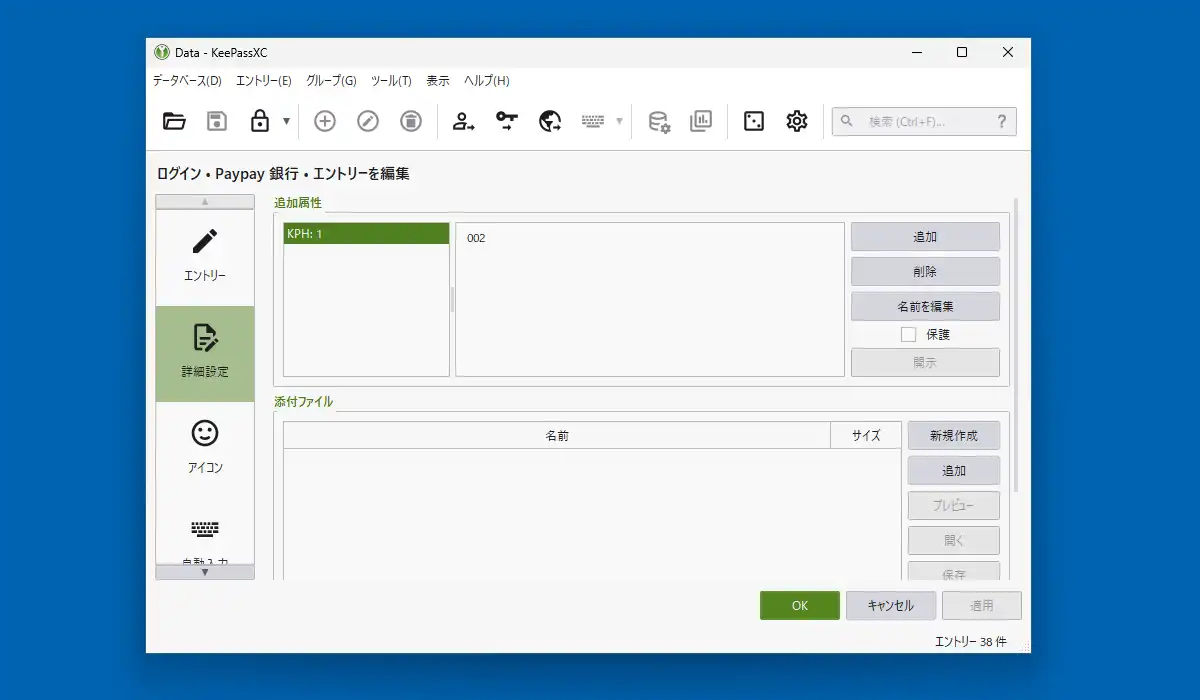Click the attribute value field showing 002
Viewport: 1200px width, 700px height.
point(650,299)
